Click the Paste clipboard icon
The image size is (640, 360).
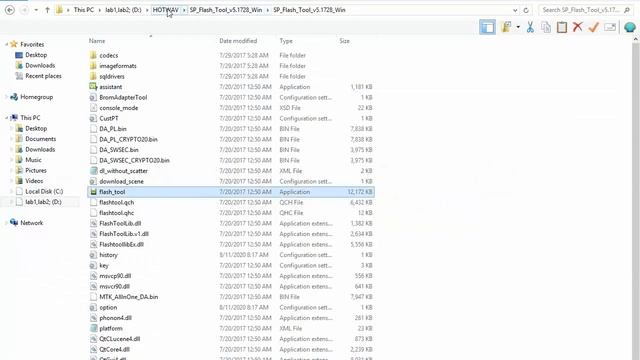pyautogui.click(x=562, y=27)
